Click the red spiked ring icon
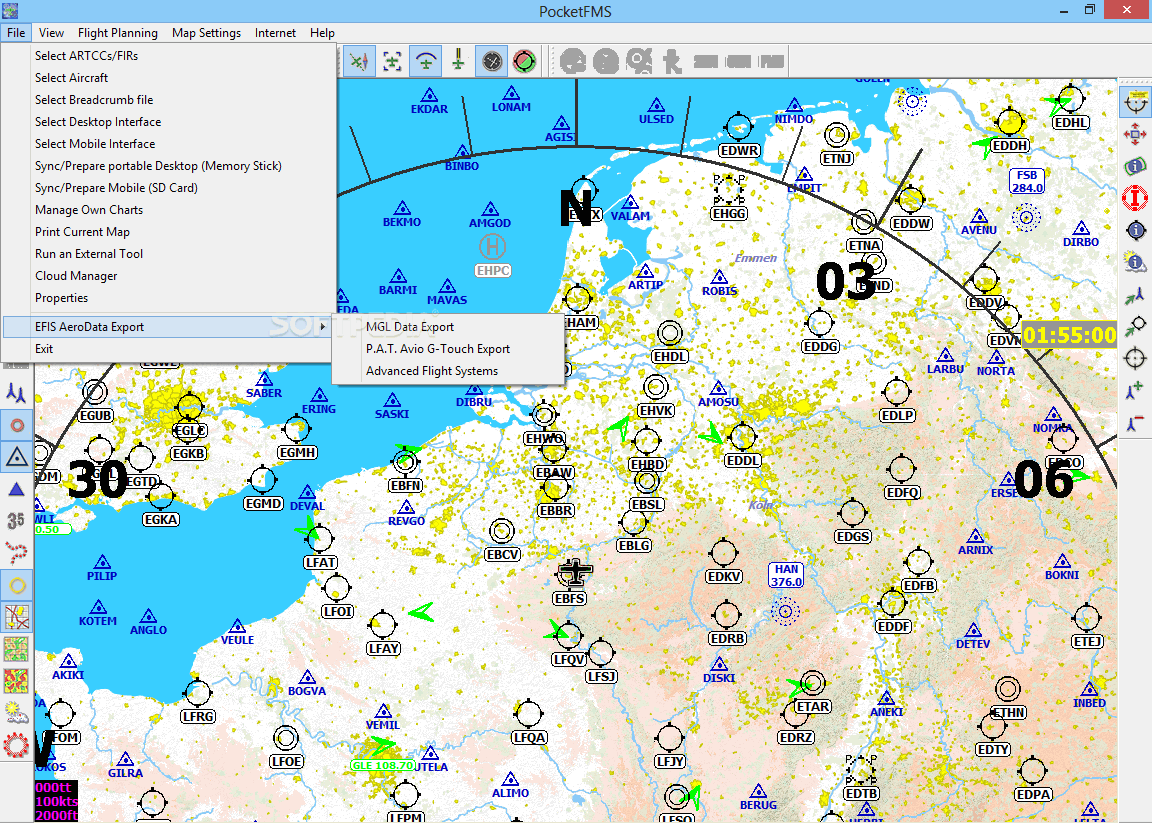 (x=16, y=745)
